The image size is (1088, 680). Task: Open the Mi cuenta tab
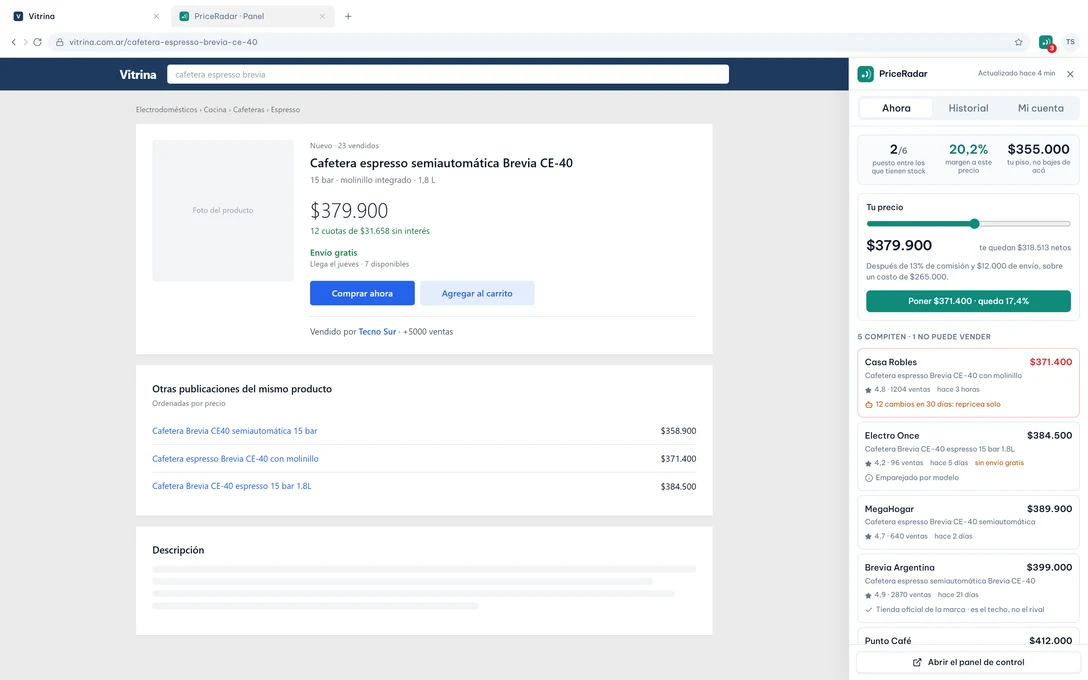point(1040,108)
